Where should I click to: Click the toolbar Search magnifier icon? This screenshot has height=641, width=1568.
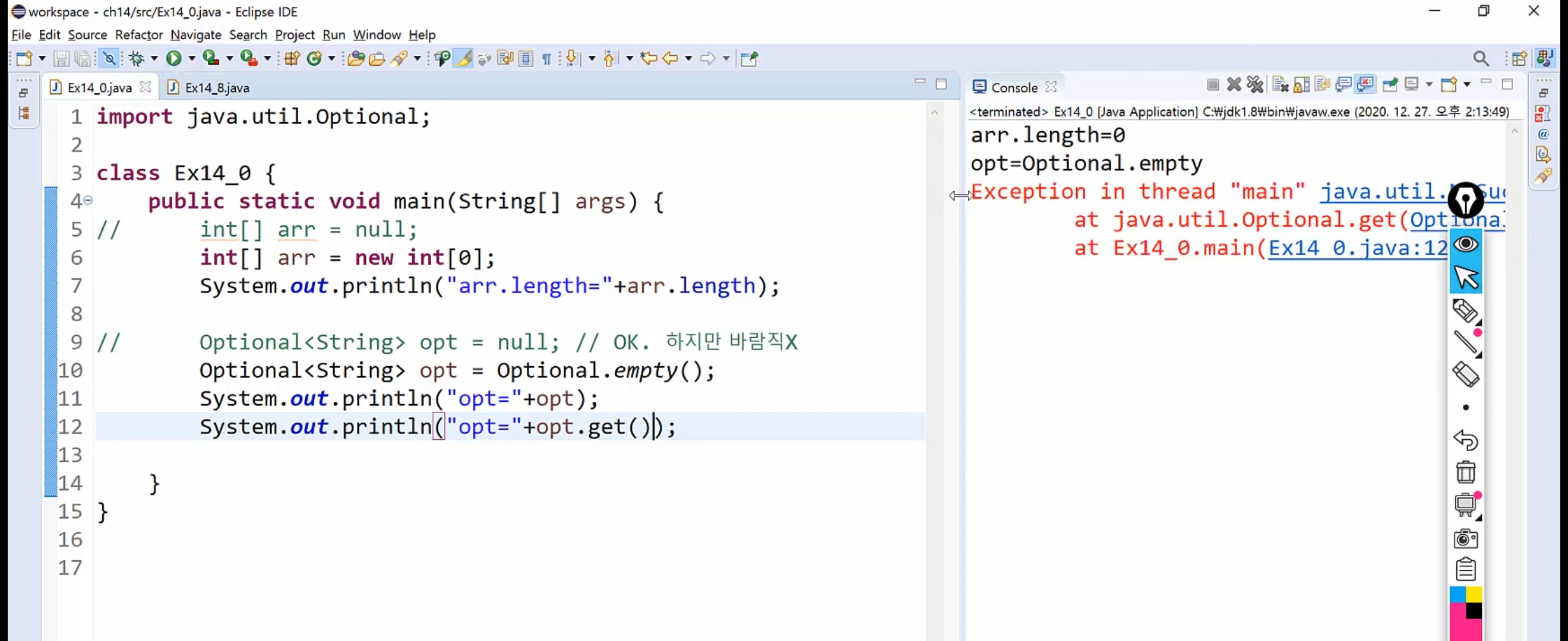click(x=1480, y=58)
